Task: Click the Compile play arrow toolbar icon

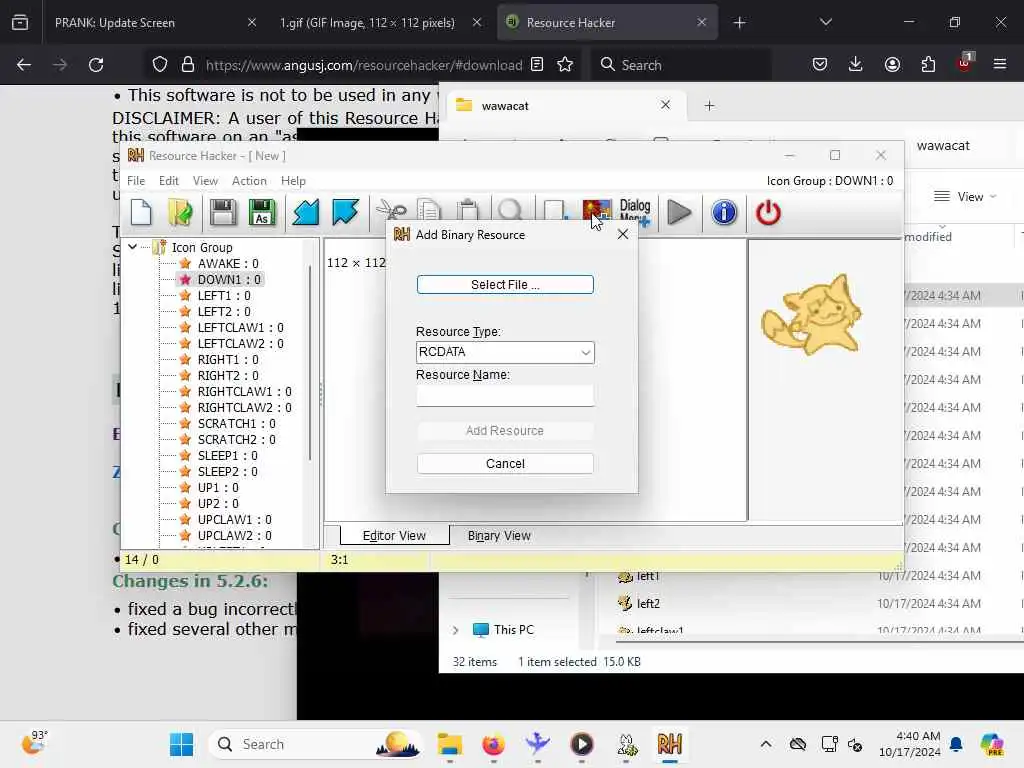Action: coord(679,212)
